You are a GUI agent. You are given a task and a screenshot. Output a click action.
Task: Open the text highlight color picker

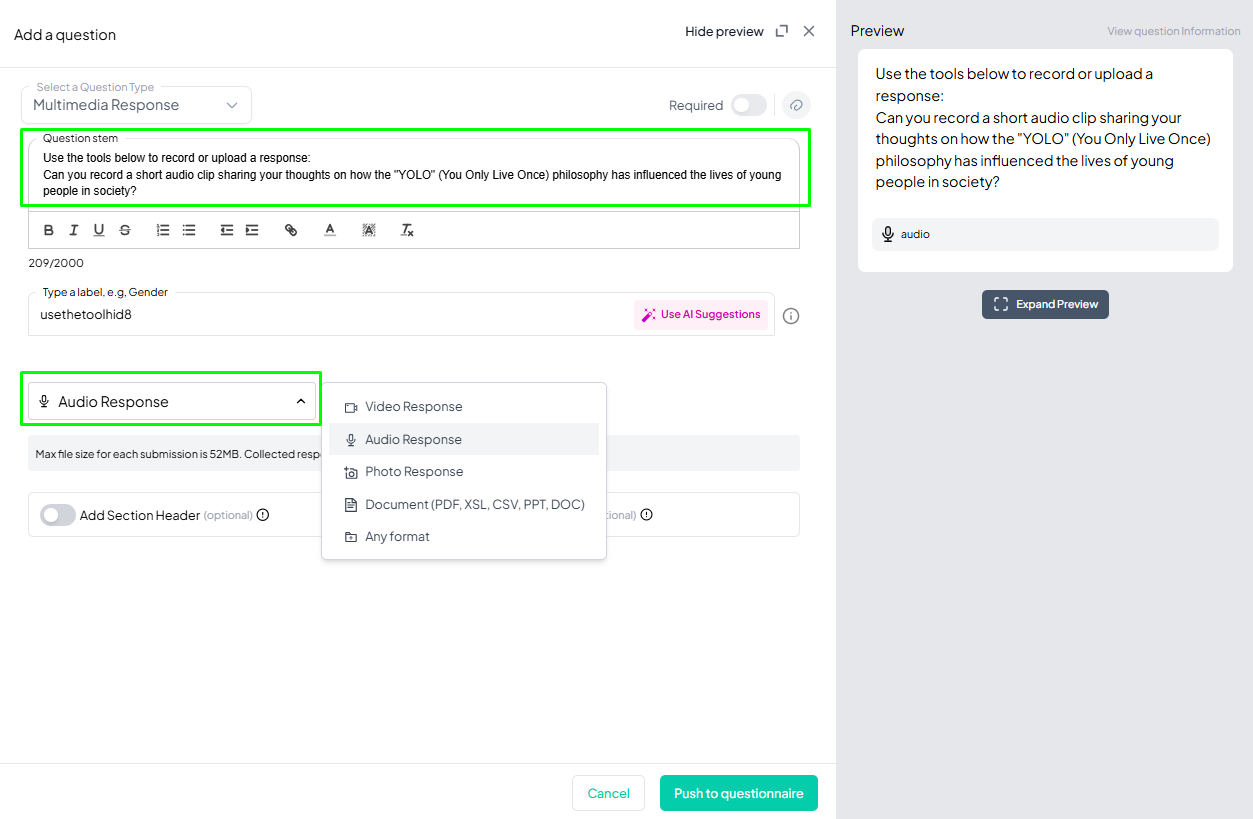click(x=369, y=230)
